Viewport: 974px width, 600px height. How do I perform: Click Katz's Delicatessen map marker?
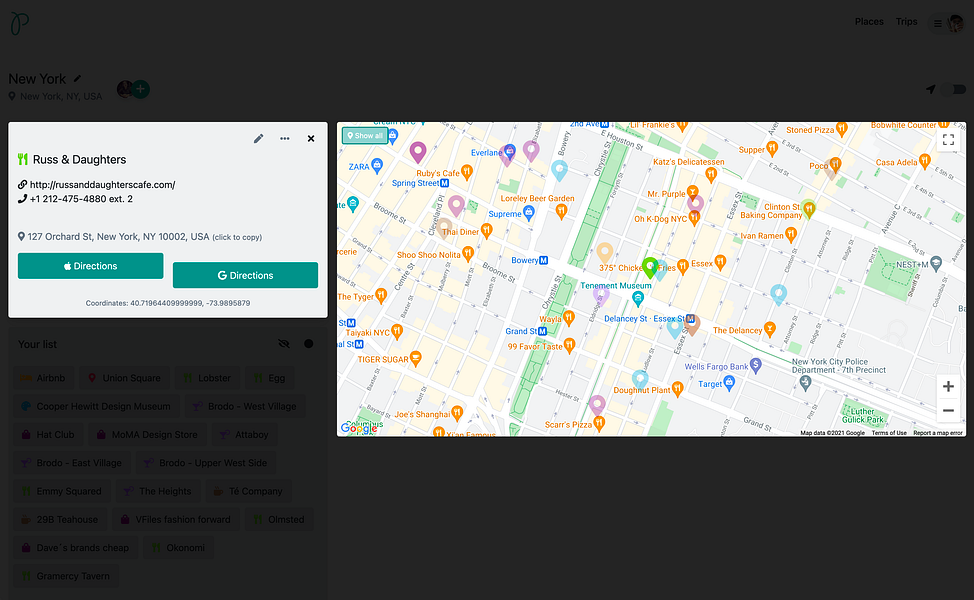[711, 175]
